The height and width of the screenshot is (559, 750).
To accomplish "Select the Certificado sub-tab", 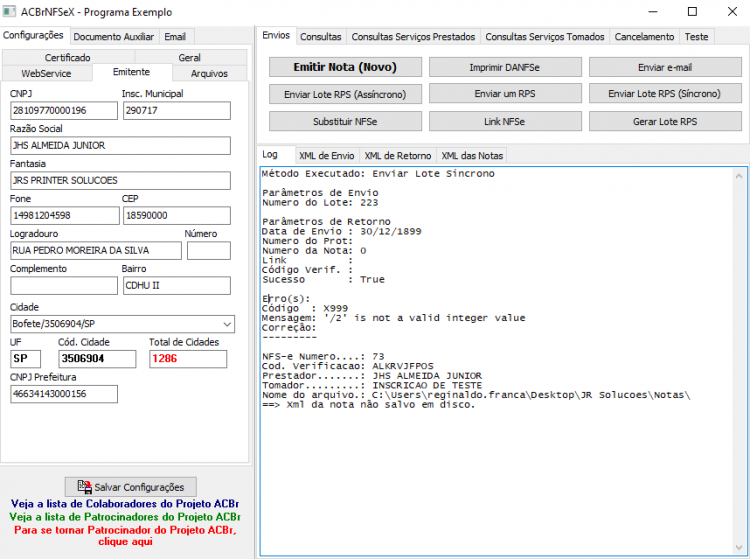I will point(67,57).
